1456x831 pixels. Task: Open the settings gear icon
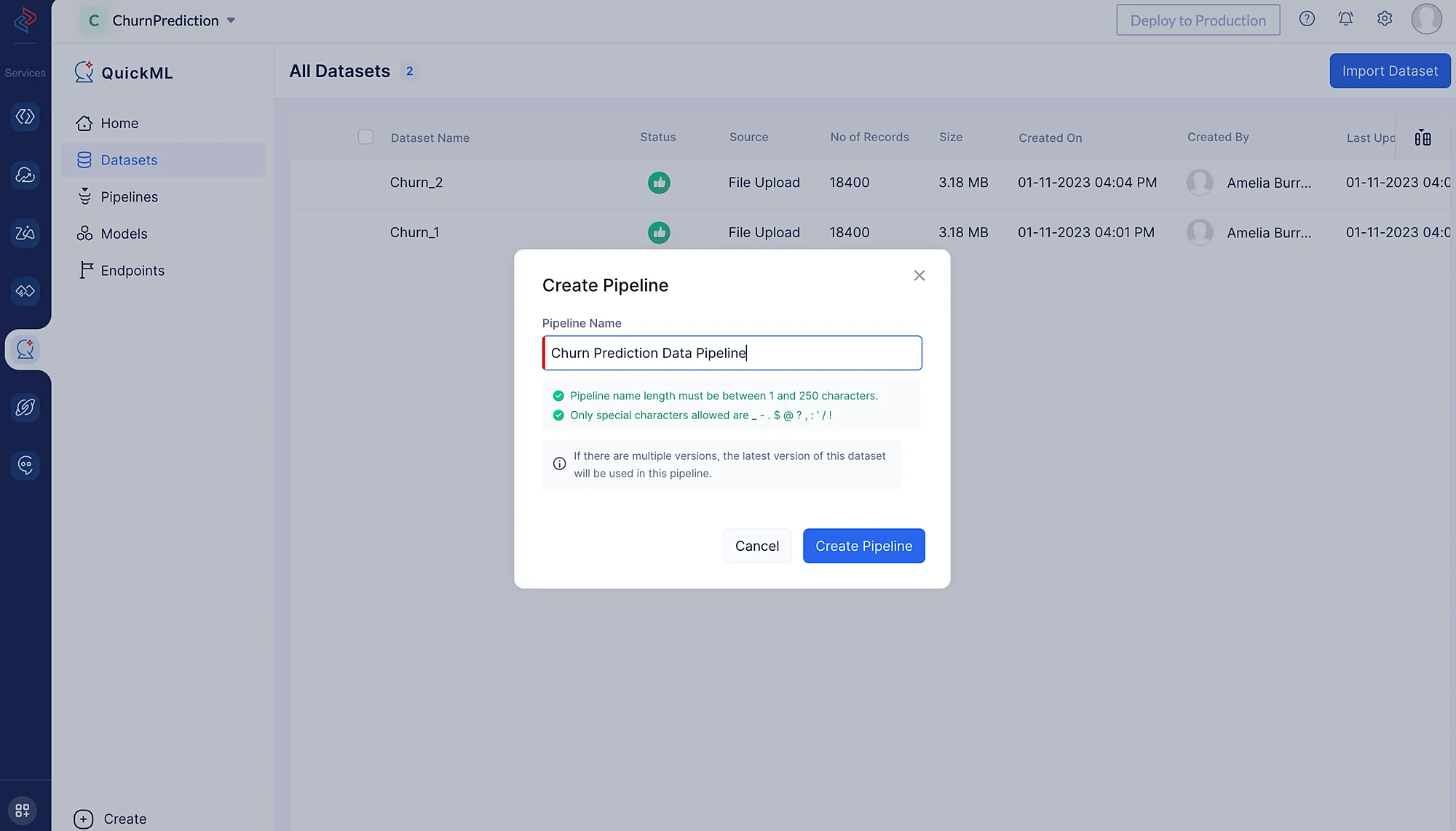coord(1385,19)
